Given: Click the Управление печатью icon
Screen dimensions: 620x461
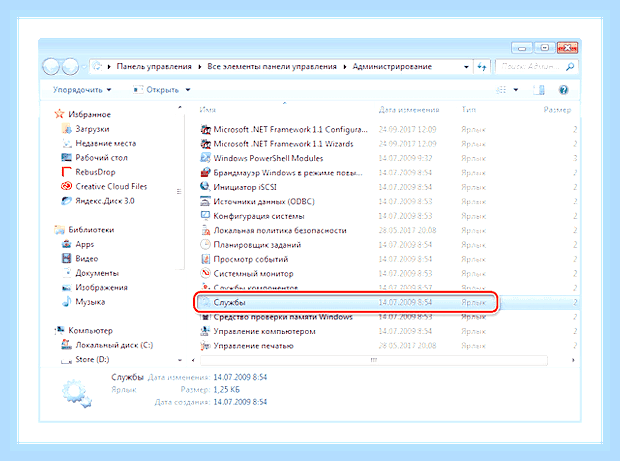Looking at the screenshot, I should tap(205, 346).
